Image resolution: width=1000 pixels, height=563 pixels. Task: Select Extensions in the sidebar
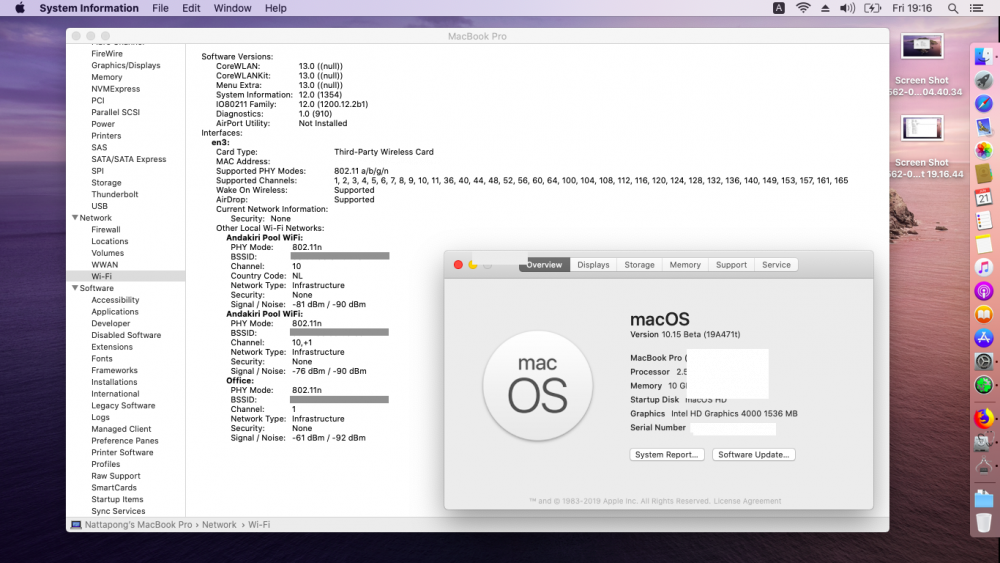pos(112,347)
